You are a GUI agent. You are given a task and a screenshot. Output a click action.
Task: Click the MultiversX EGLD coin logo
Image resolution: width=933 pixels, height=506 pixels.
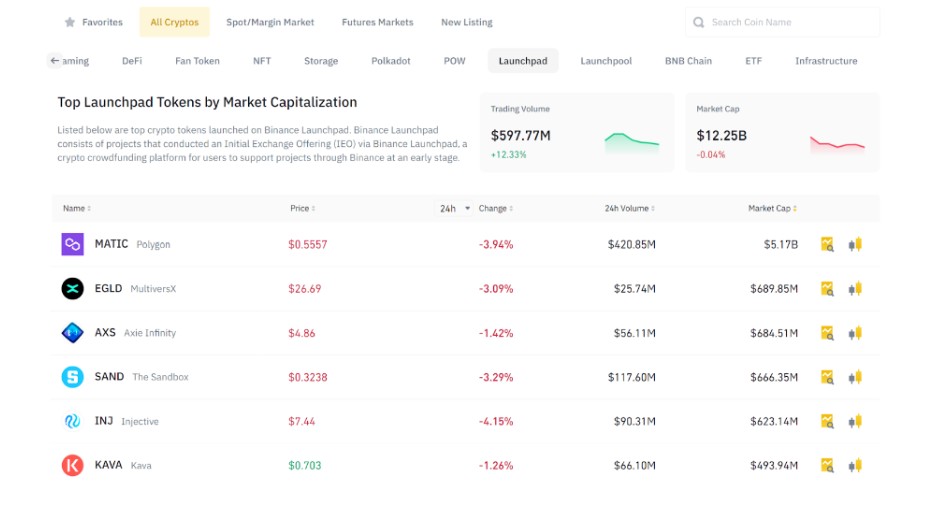click(73, 289)
